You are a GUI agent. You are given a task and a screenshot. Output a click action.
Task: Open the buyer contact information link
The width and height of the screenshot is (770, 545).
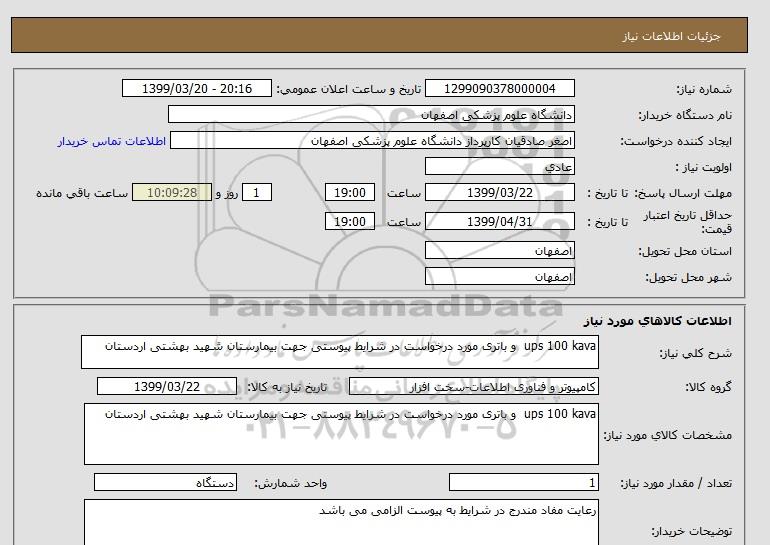pyautogui.click(x=111, y=141)
